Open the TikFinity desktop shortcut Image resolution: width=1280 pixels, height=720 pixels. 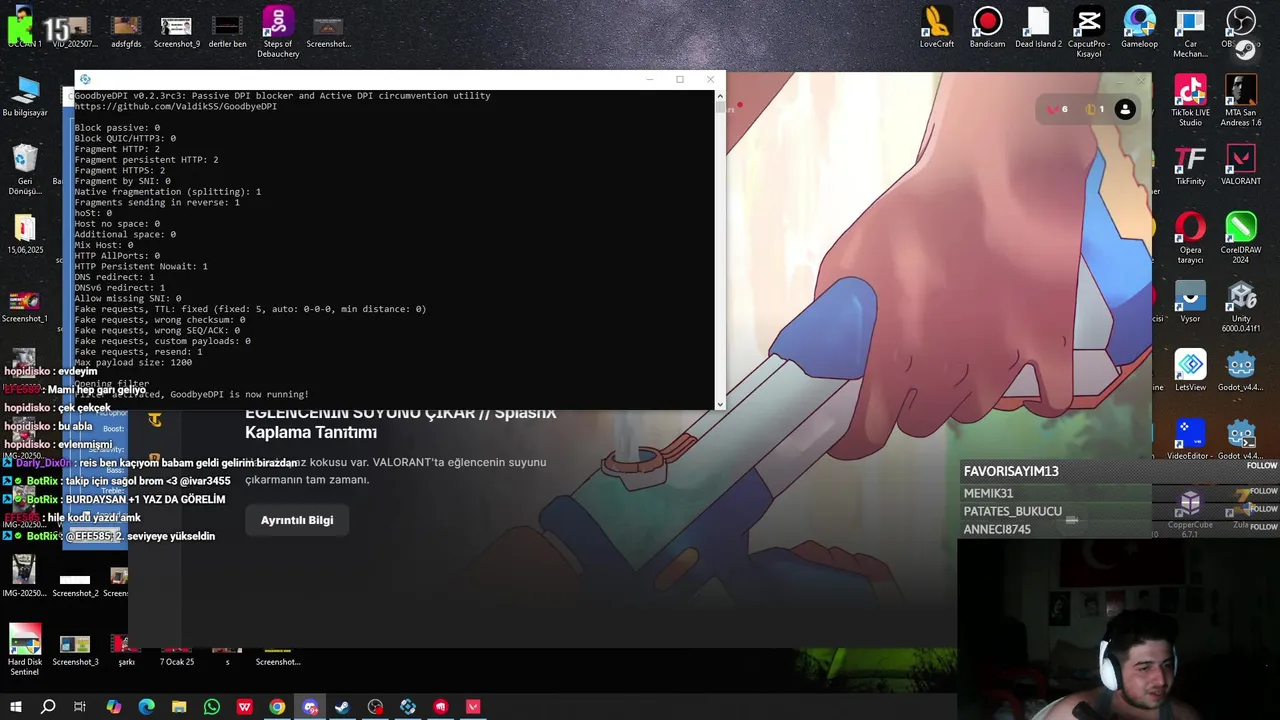pos(1190,165)
